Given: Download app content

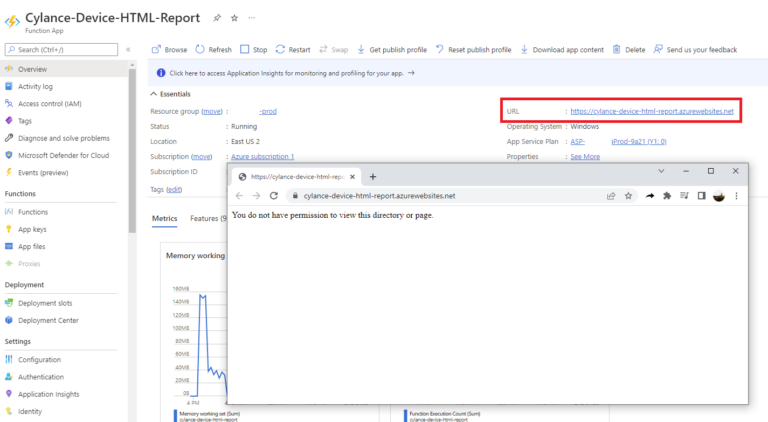Looking at the screenshot, I should point(562,49).
